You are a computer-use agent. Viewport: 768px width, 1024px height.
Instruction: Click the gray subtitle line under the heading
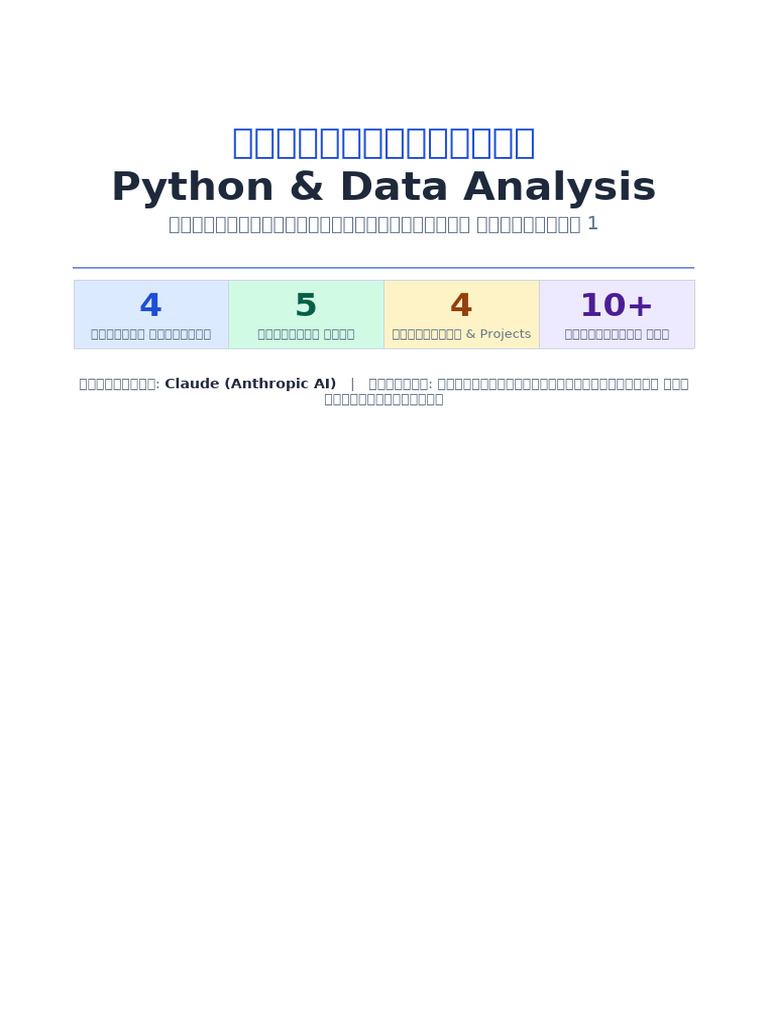pos(383,224)
